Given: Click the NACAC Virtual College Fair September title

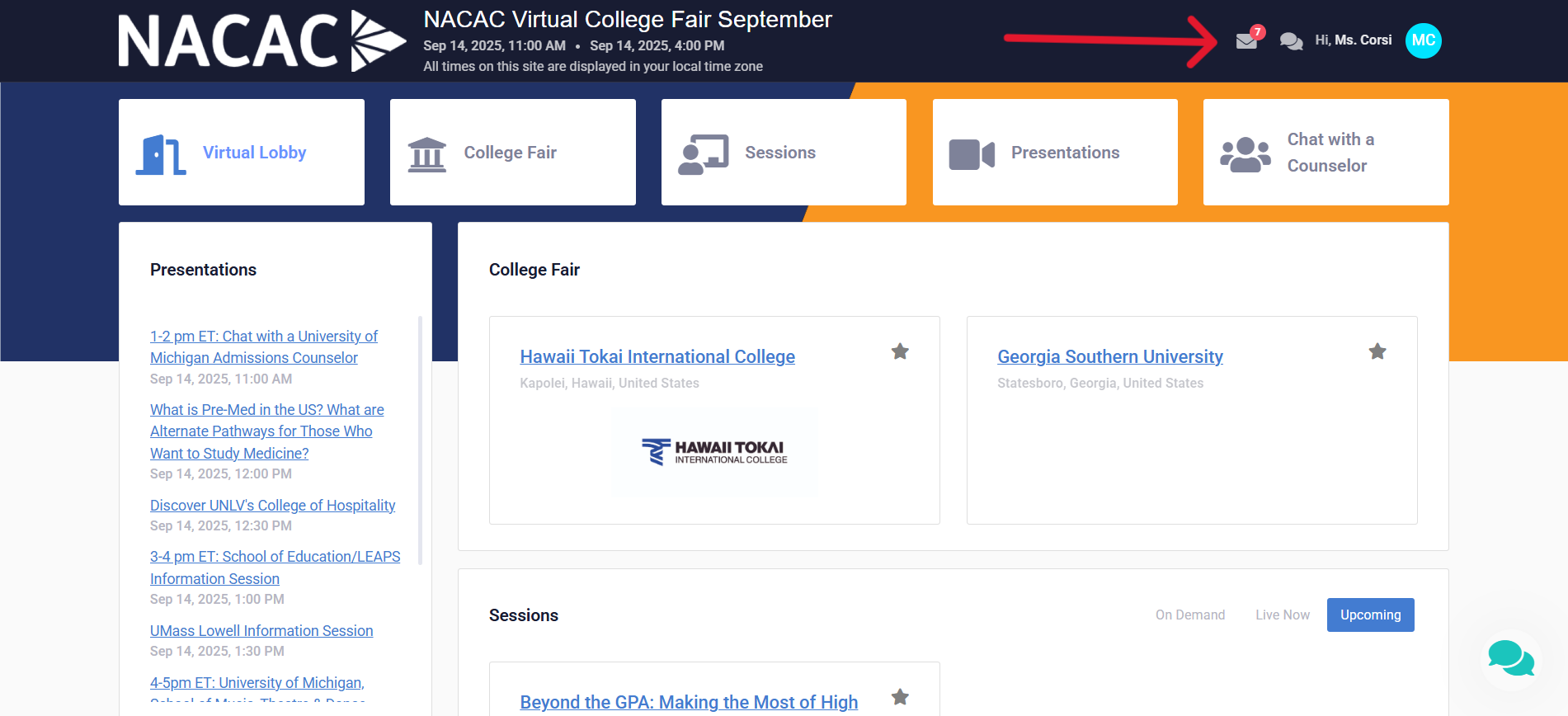Looking at the screenshot, I should 628,19.
